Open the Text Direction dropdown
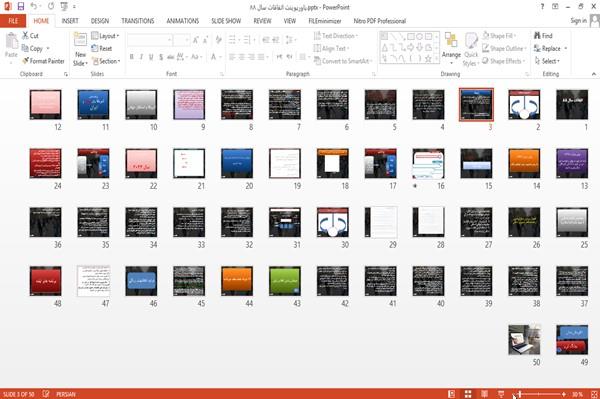 (x=336, y=36)
